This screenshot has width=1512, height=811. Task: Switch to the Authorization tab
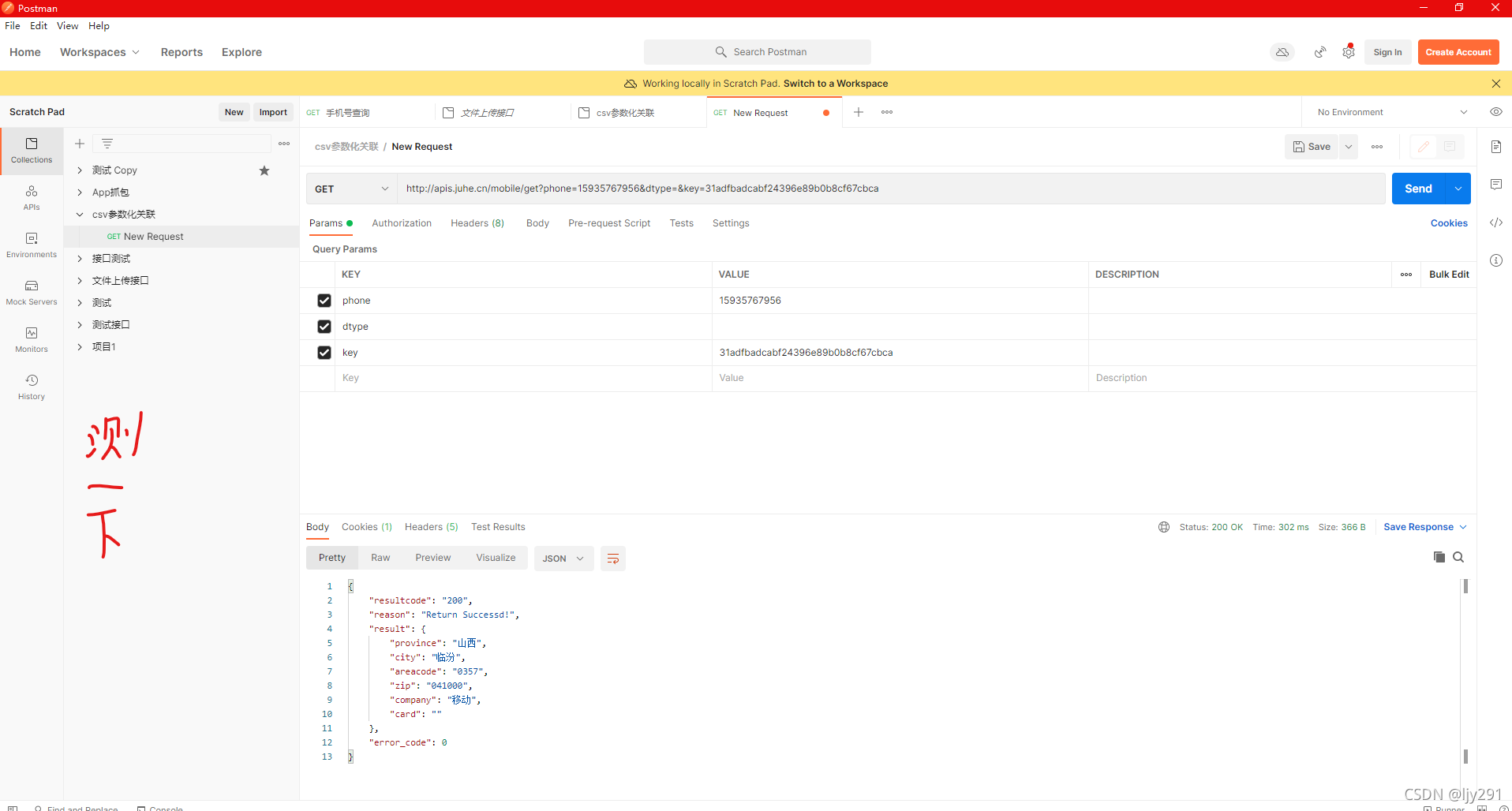coord(402,223)
